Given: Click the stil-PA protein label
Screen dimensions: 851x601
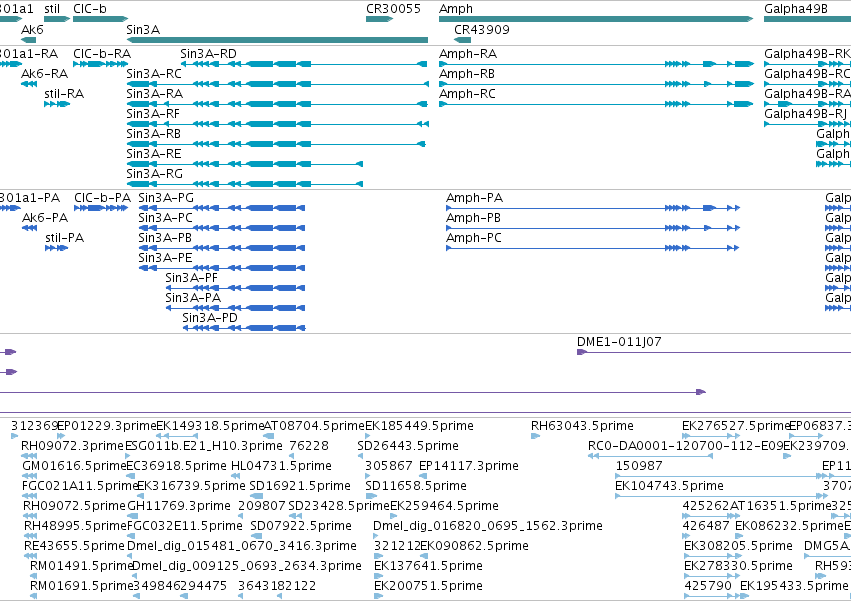Looking at the screenshot, I should point(65,238).
